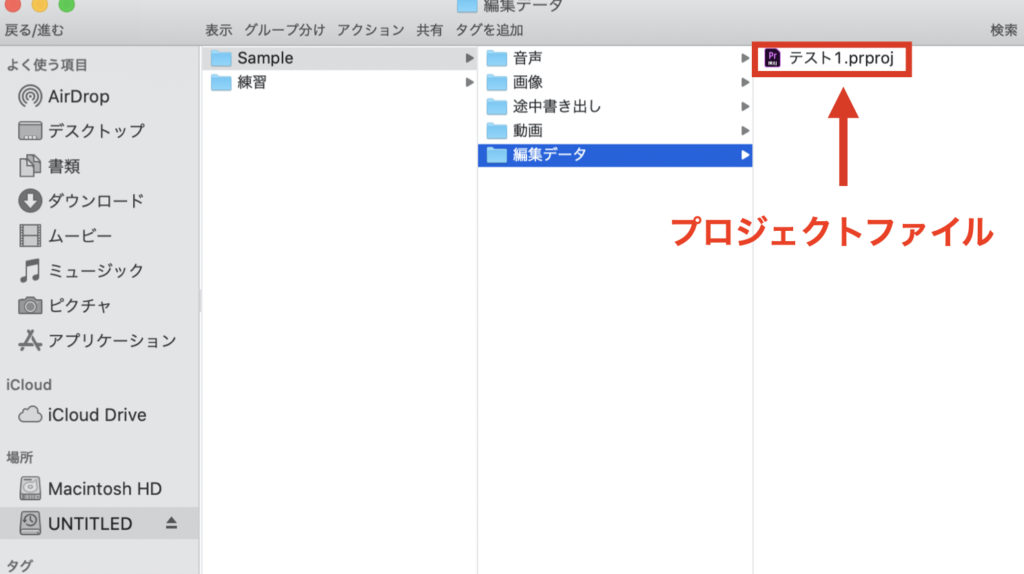Select the テスト1.prproj file name

pyautogui.click(x=841, y=58)
